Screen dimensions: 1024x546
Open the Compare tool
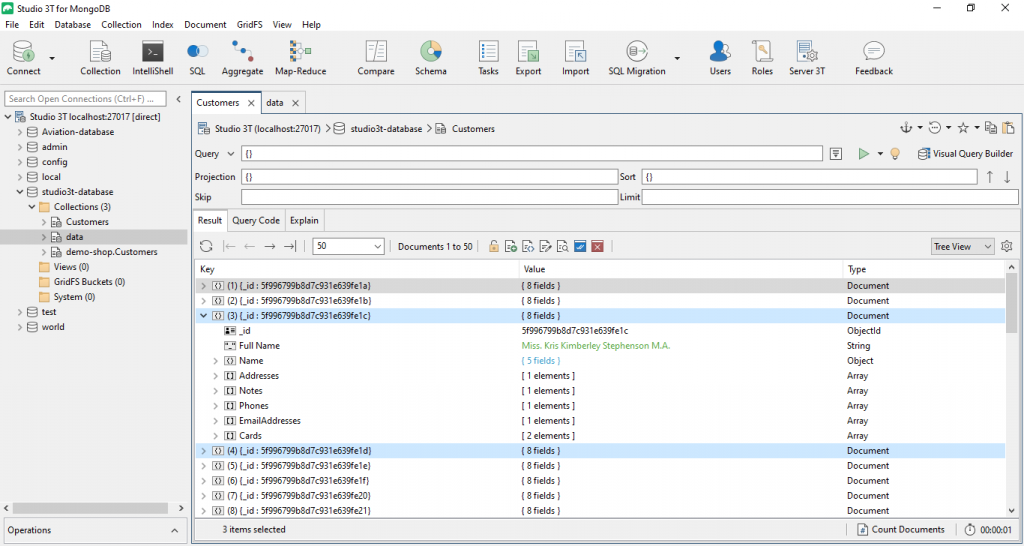[x=376, y=58]
